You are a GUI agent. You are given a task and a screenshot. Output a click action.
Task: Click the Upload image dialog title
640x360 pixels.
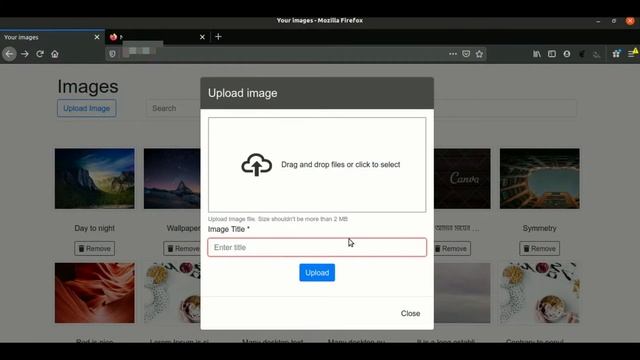click(x=242, y=93)
